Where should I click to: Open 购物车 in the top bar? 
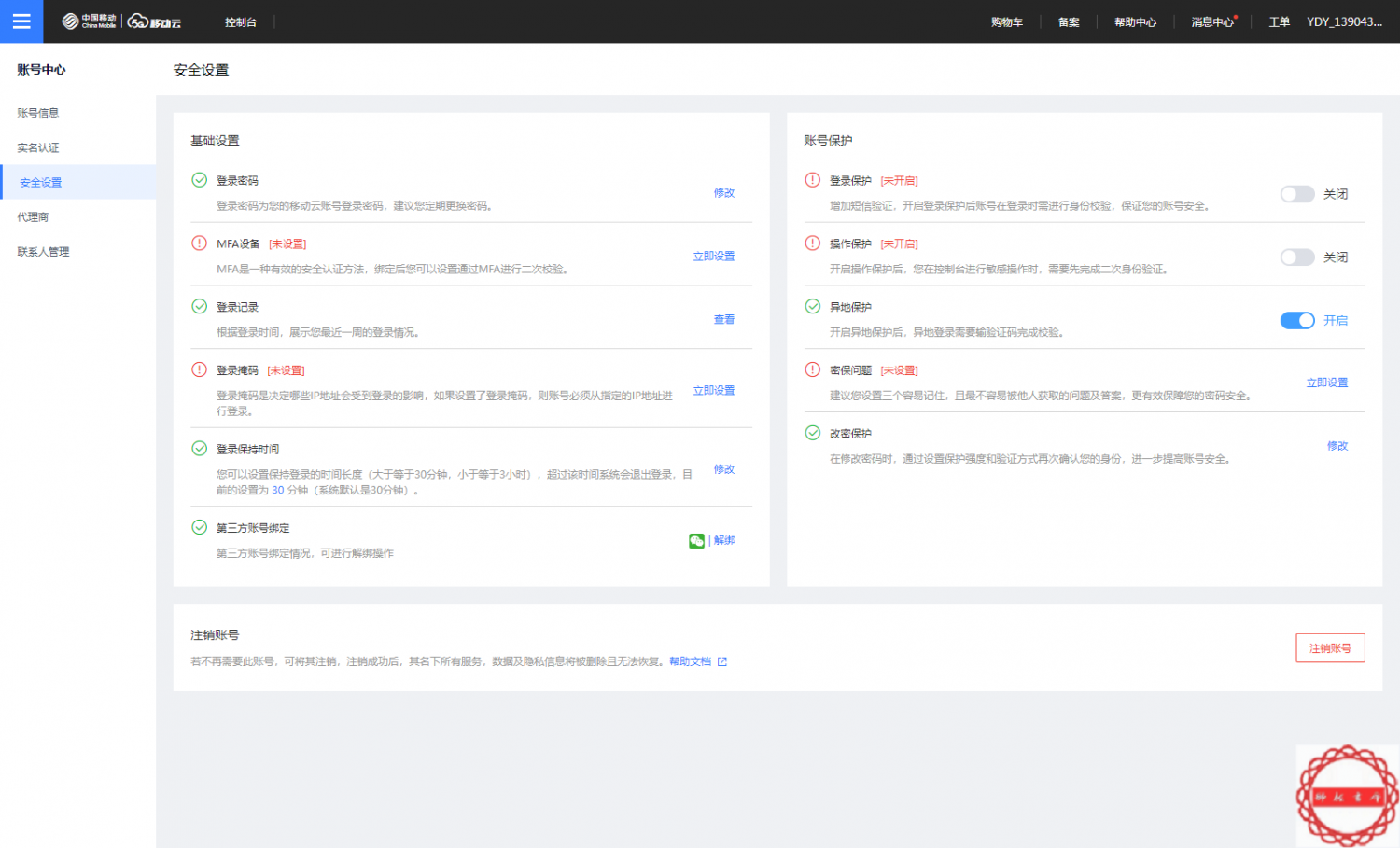click(1007, 22)
